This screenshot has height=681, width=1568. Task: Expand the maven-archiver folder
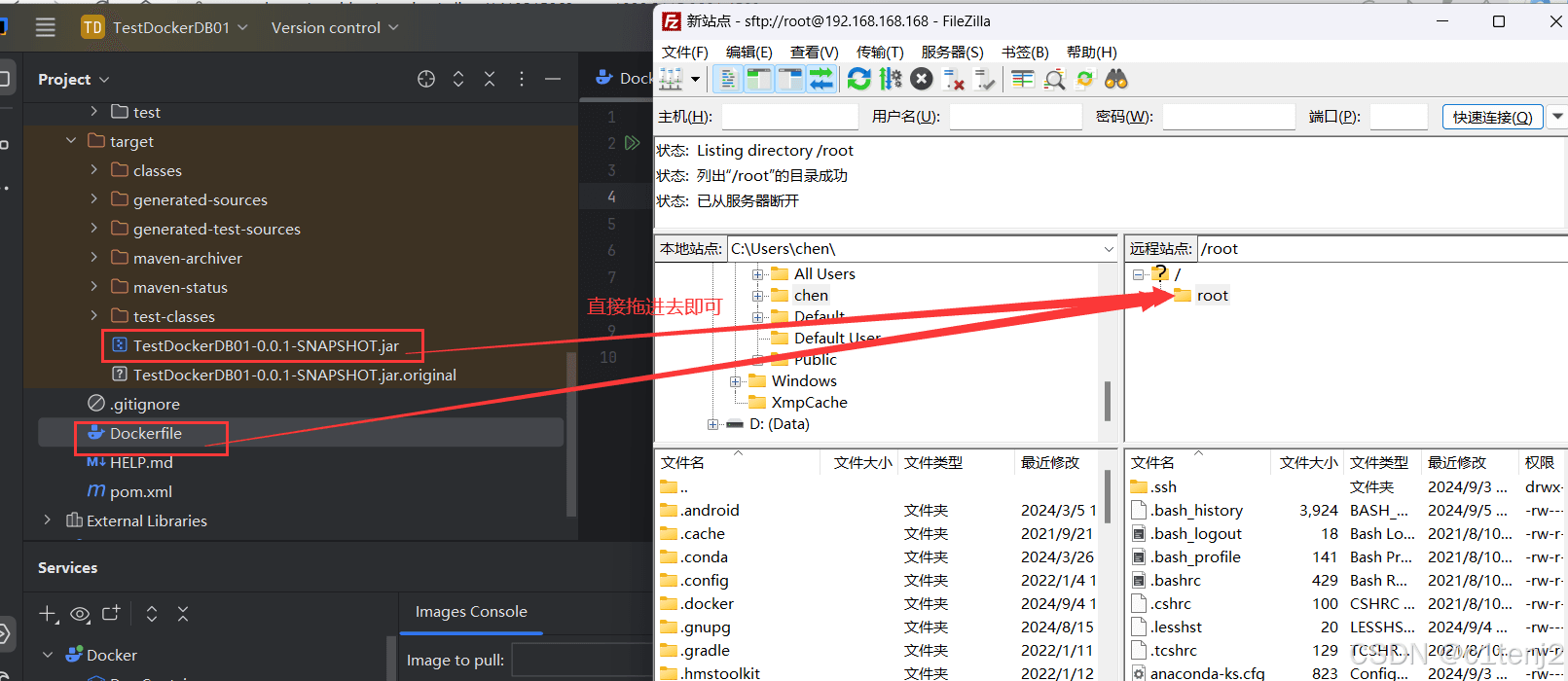(x=94, y=258)
